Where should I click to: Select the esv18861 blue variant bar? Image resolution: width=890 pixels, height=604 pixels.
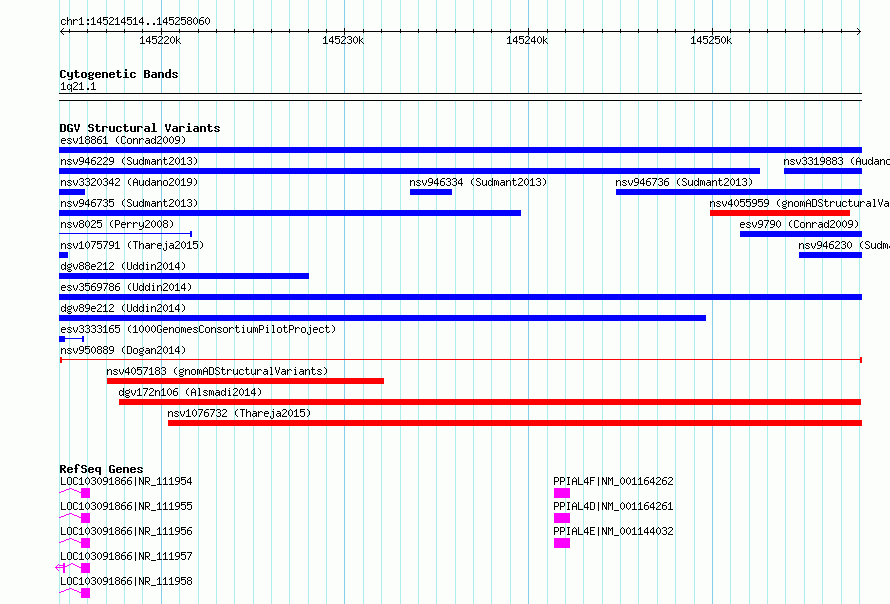[x=460, y=150]
